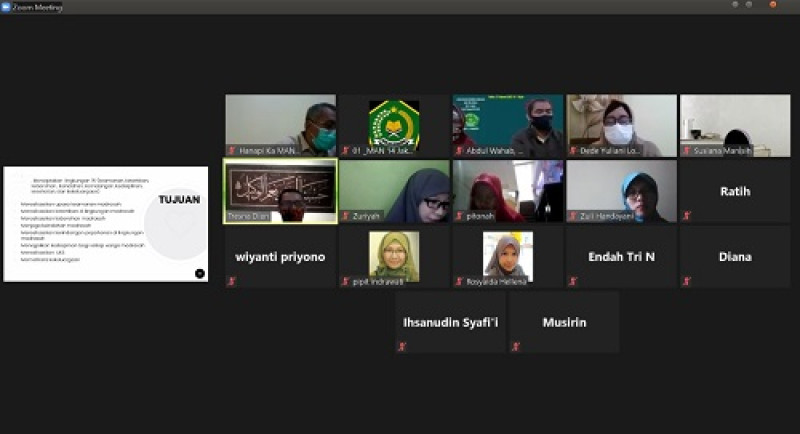Click the round black icon on shared slide
The height and width of the screenshot is (434, 800).
pos(199,273)
